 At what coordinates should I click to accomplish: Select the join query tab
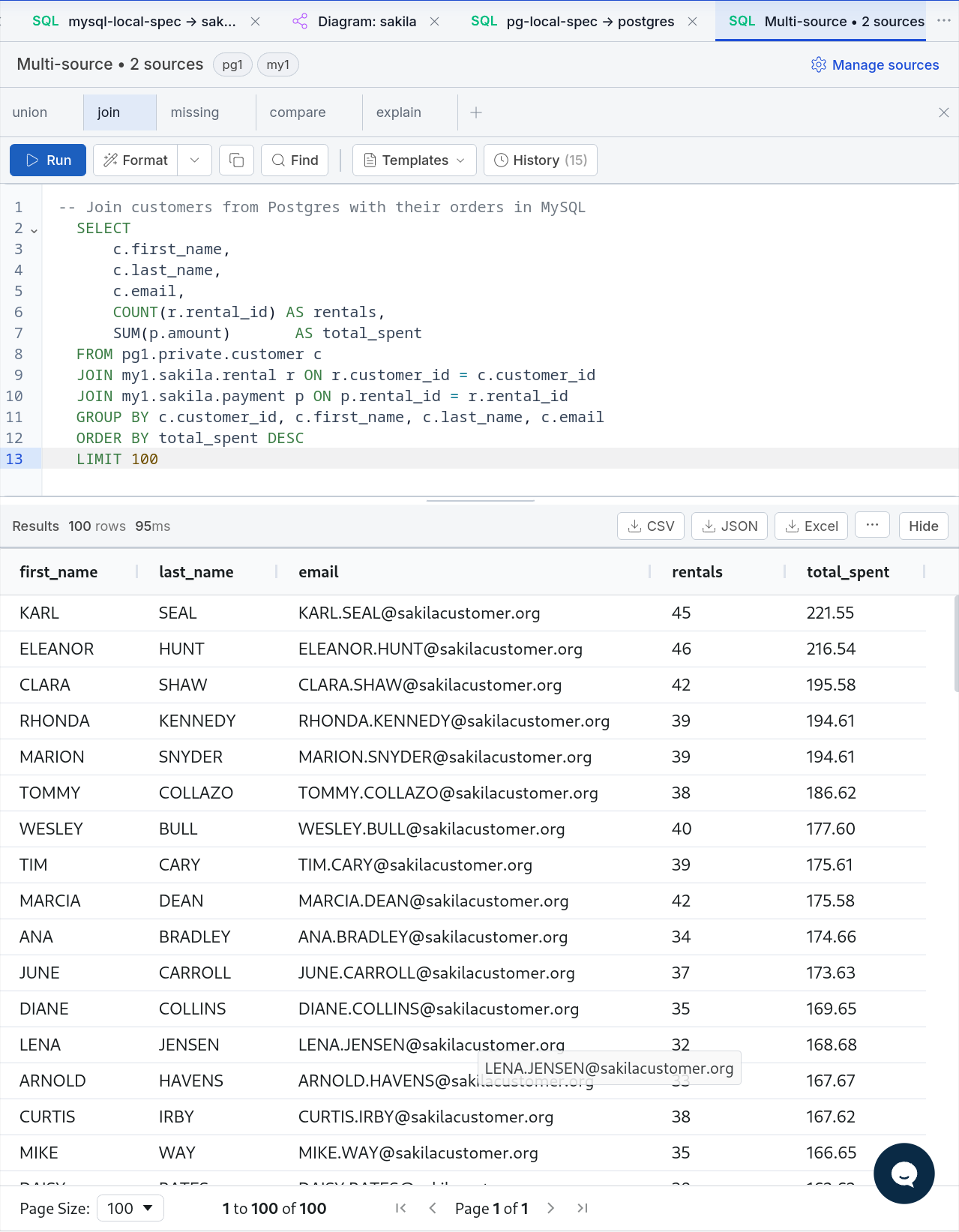(120, 112)
